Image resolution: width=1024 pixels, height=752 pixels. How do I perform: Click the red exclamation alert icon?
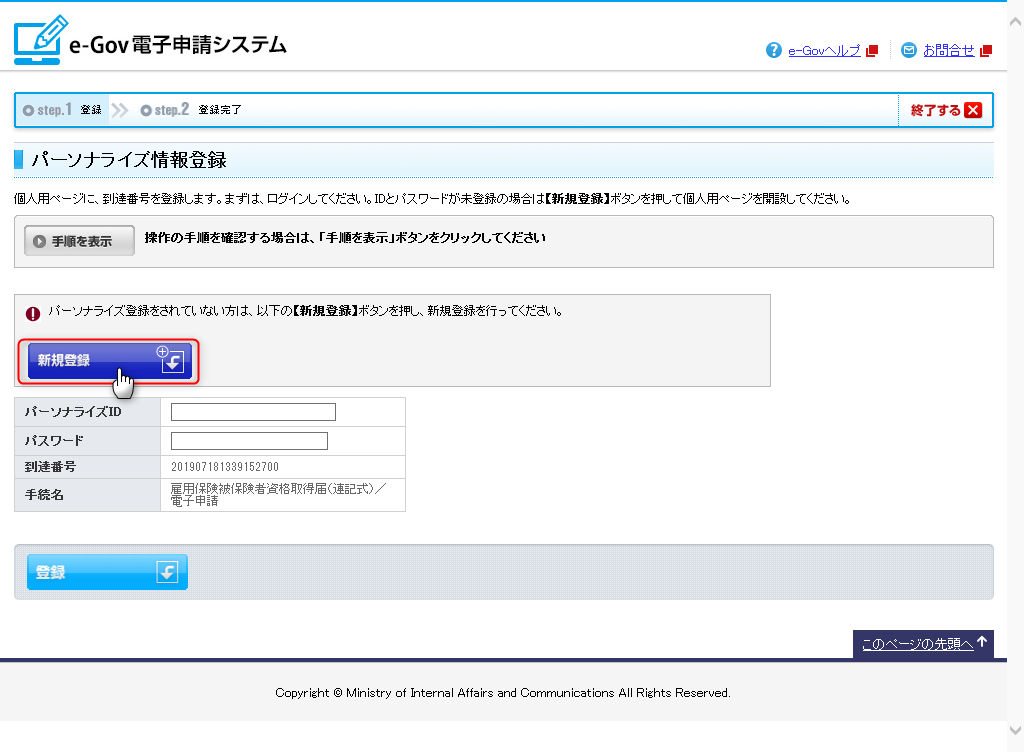33,312
